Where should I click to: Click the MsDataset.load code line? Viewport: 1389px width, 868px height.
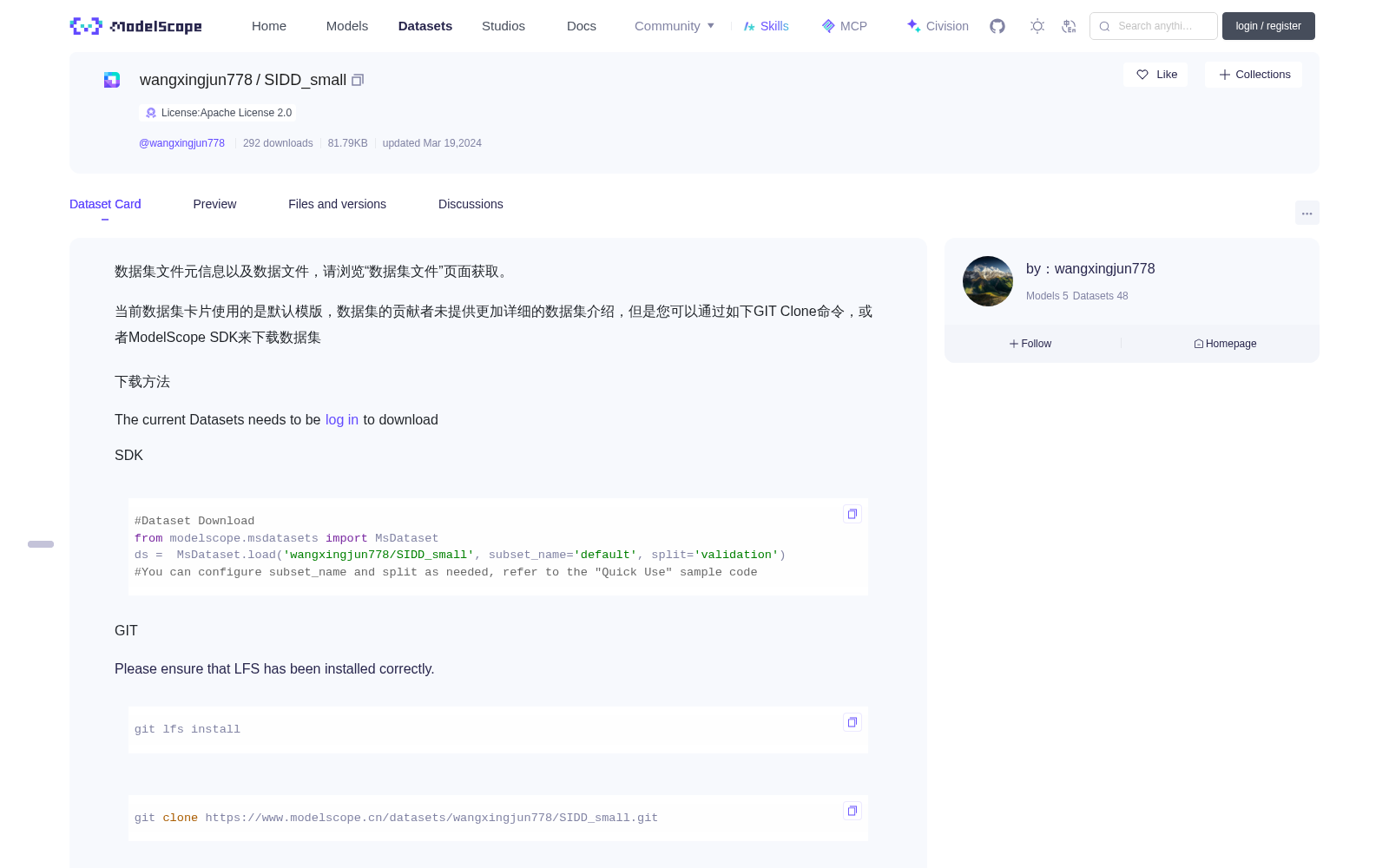click(460, 555)
